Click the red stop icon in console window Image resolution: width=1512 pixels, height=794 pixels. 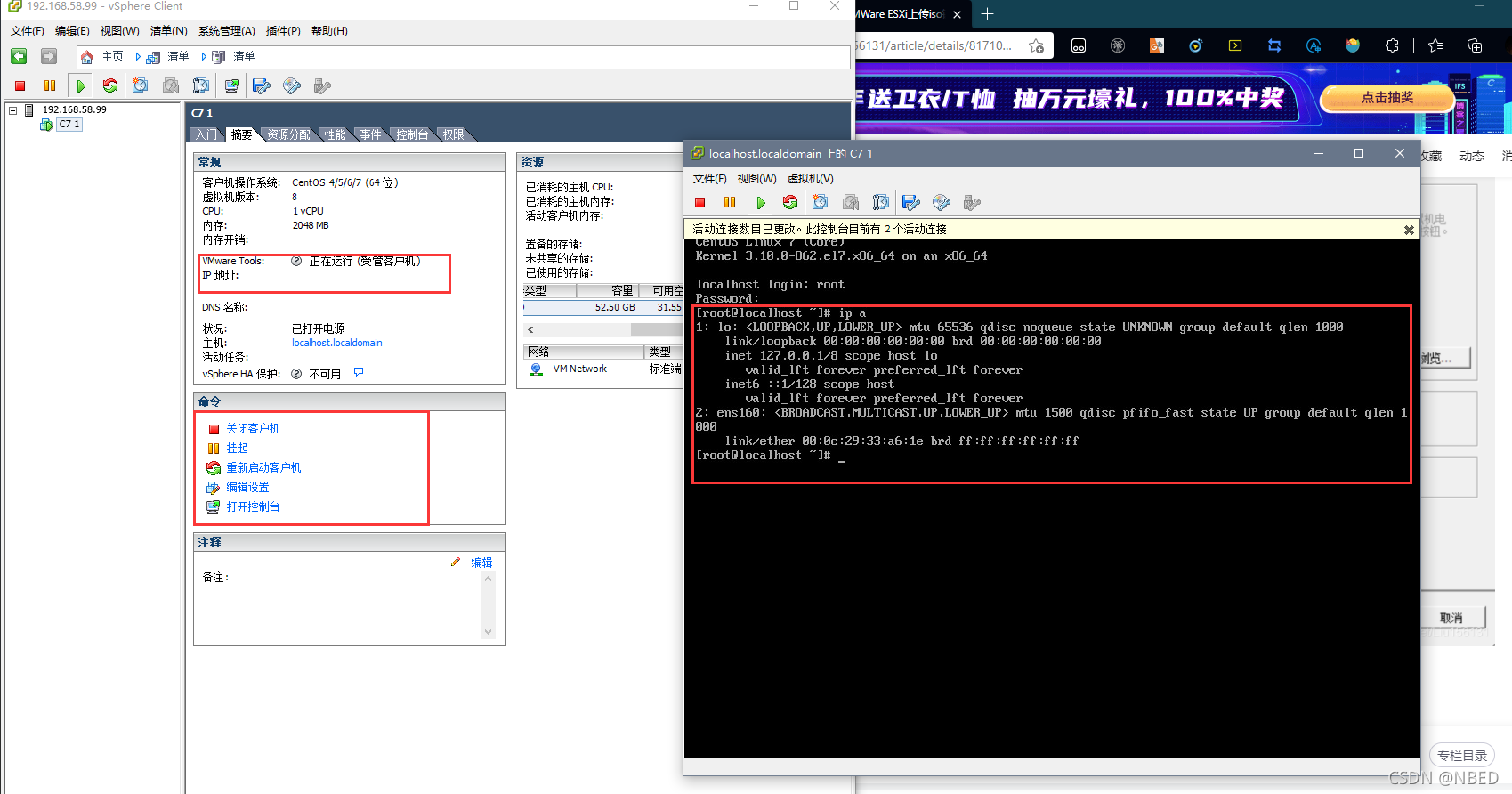tap(700, 202)
